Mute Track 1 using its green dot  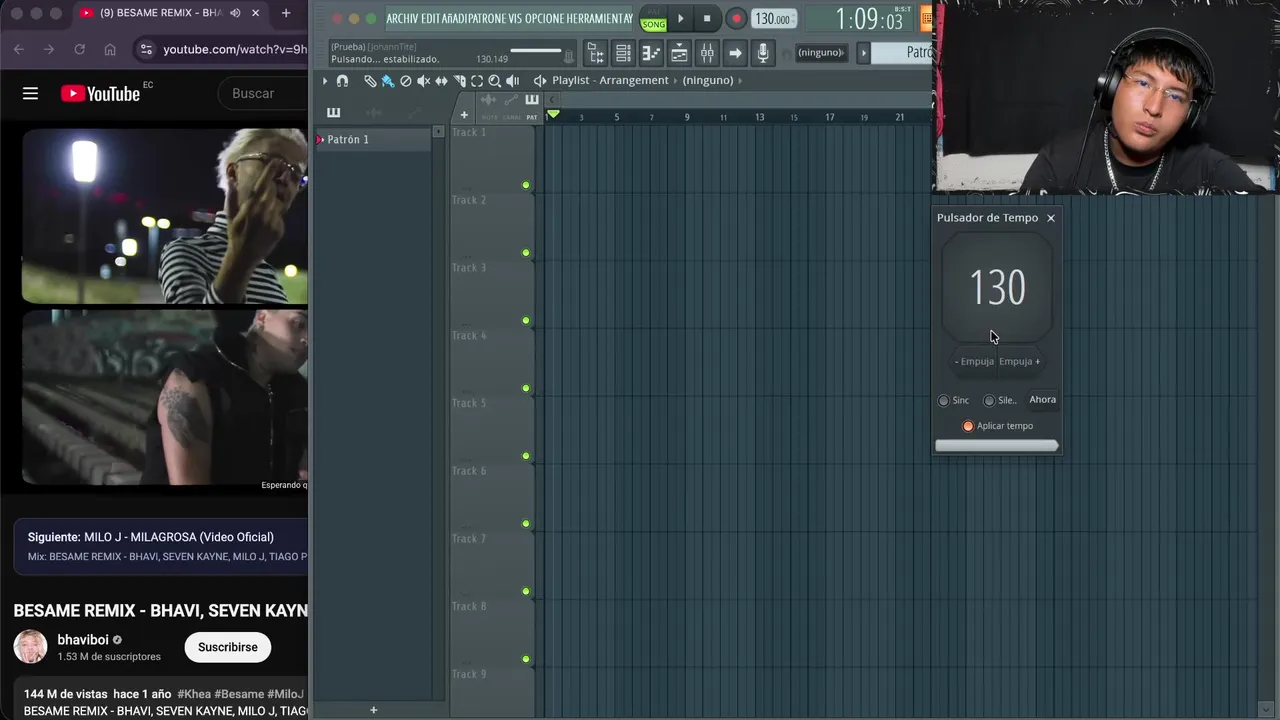(526, 185)
